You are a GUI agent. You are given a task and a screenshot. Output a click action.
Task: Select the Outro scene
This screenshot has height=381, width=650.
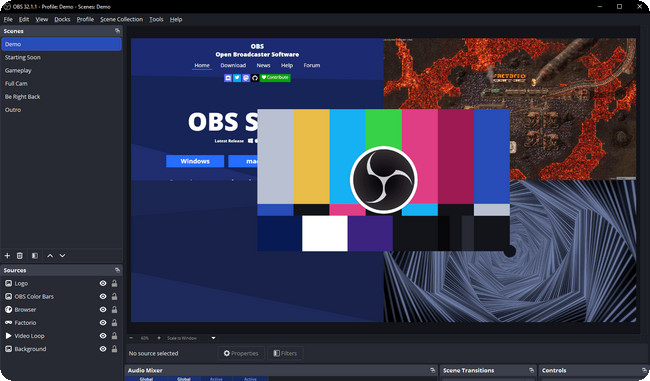(x=61, y=109)
